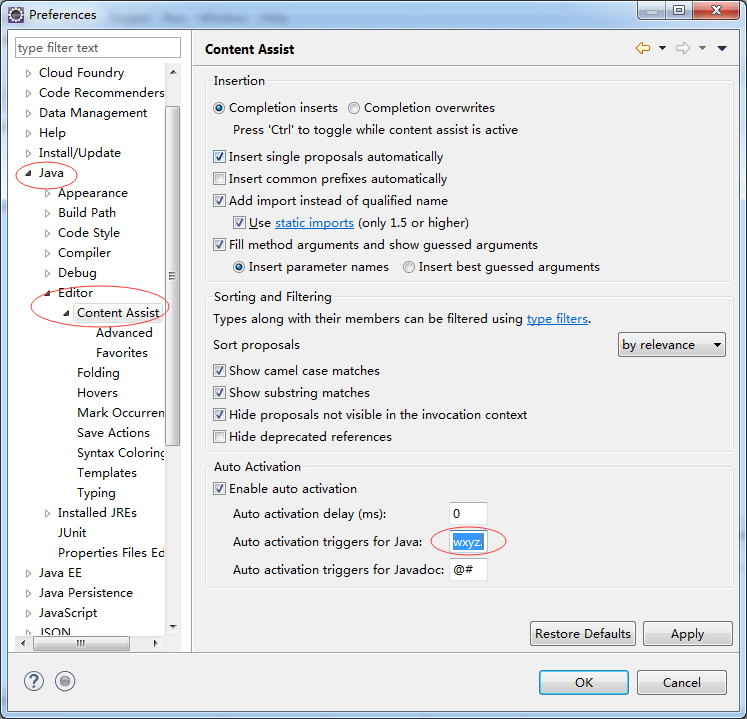Select Insert parameter names radio button
Image resolution: width=747 pixels, height=719 pixels.
pyautogui.click(x=239, y=267)
